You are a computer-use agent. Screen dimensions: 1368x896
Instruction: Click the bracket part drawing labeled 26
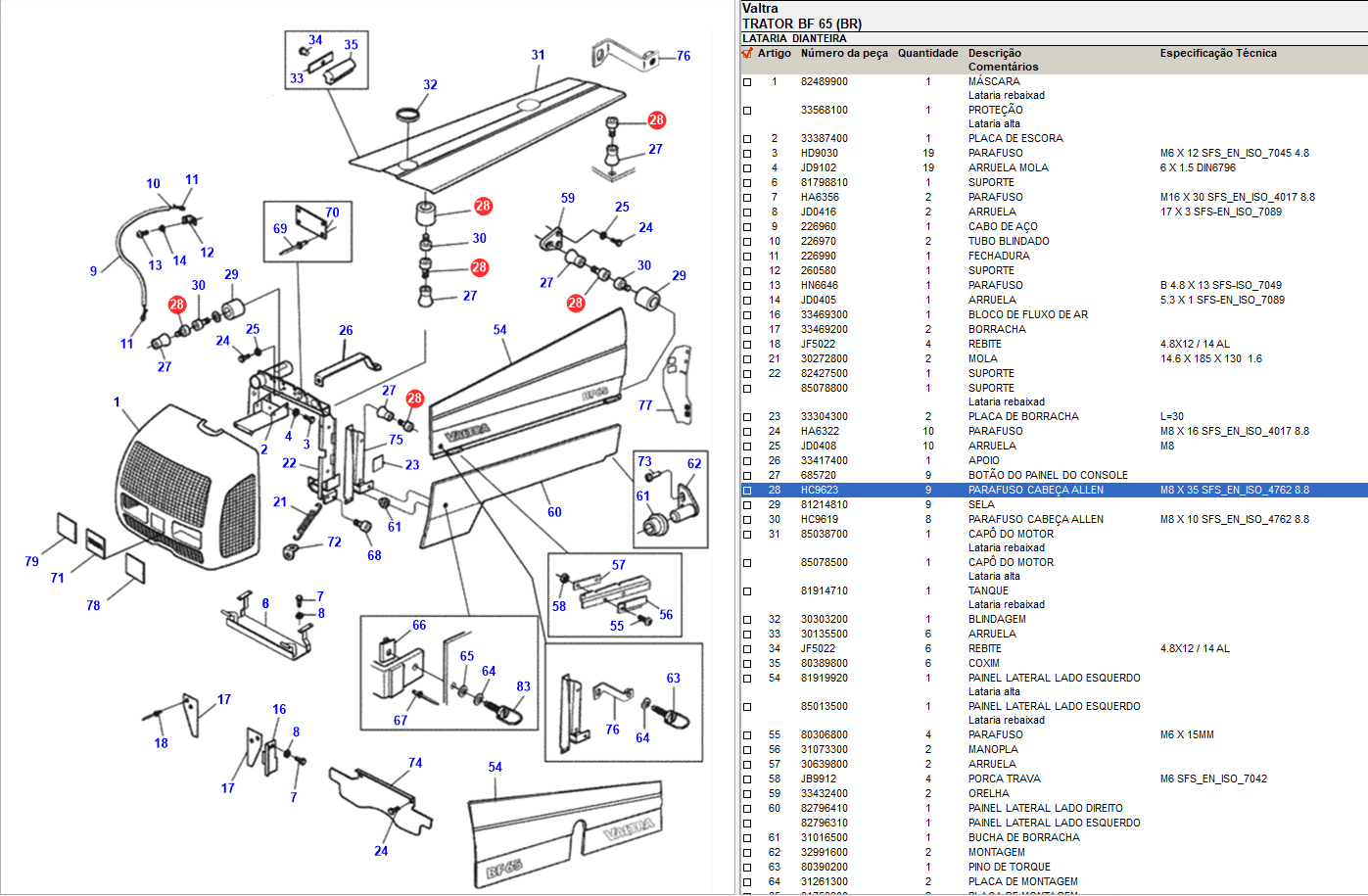[x=347, y=368]
